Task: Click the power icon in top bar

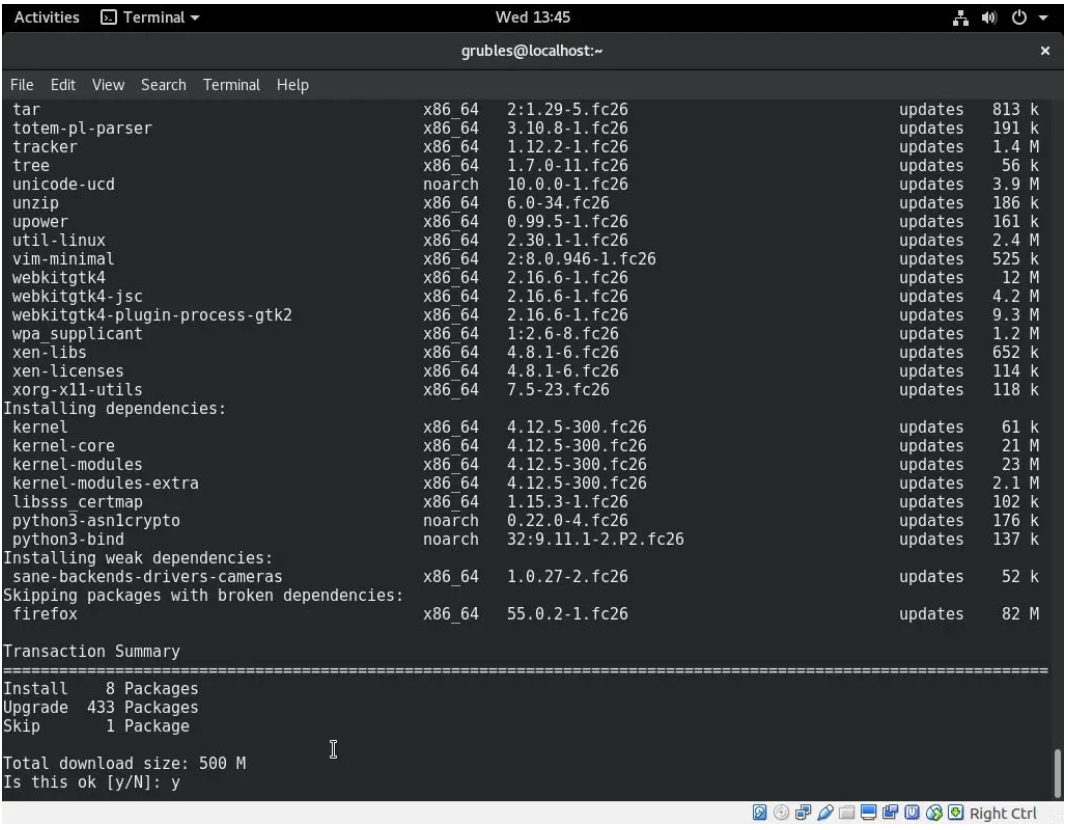Action: (1018, 18)
